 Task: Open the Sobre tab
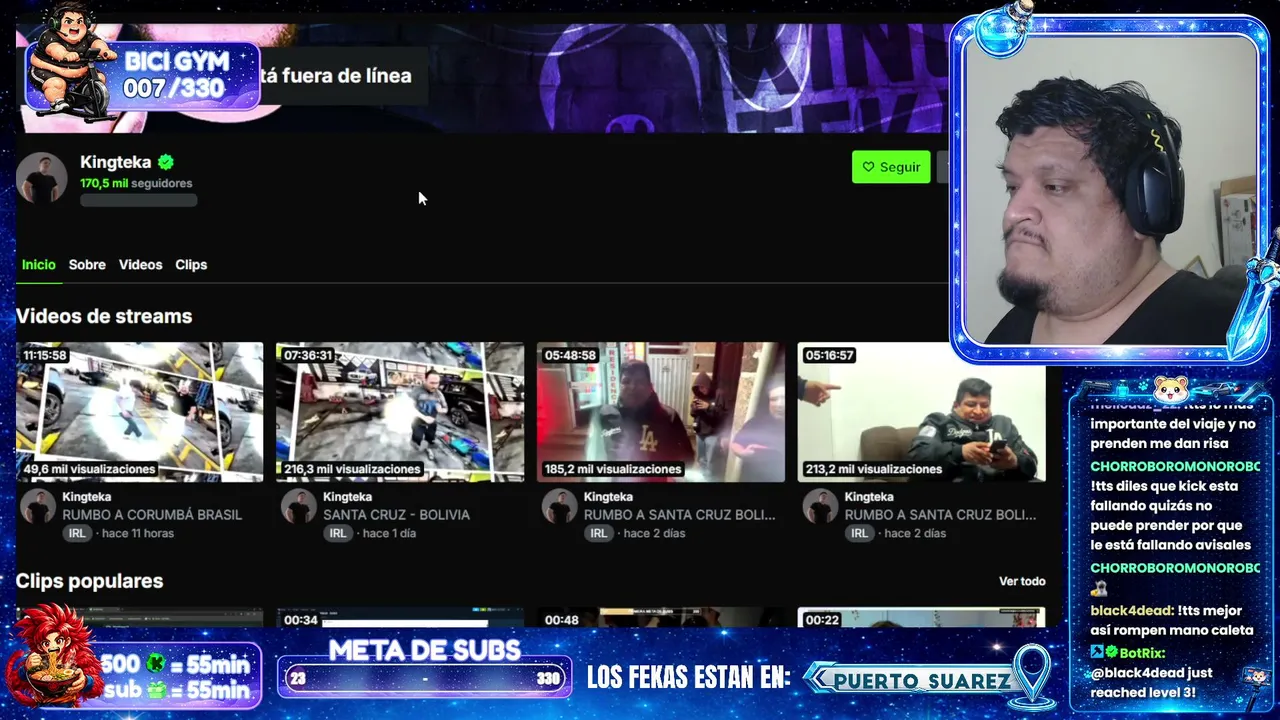click(x=87, y=265)
